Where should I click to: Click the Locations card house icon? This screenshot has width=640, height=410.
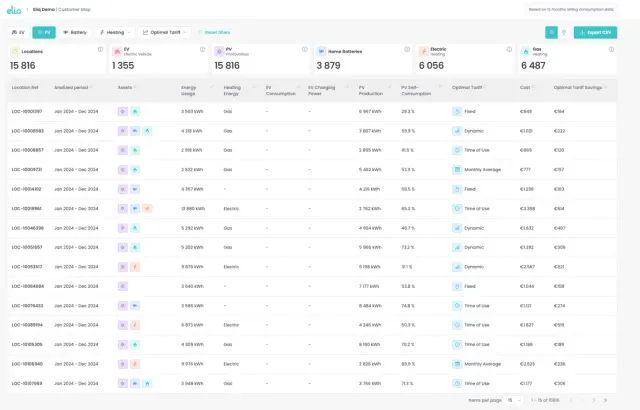click(15, 51)
